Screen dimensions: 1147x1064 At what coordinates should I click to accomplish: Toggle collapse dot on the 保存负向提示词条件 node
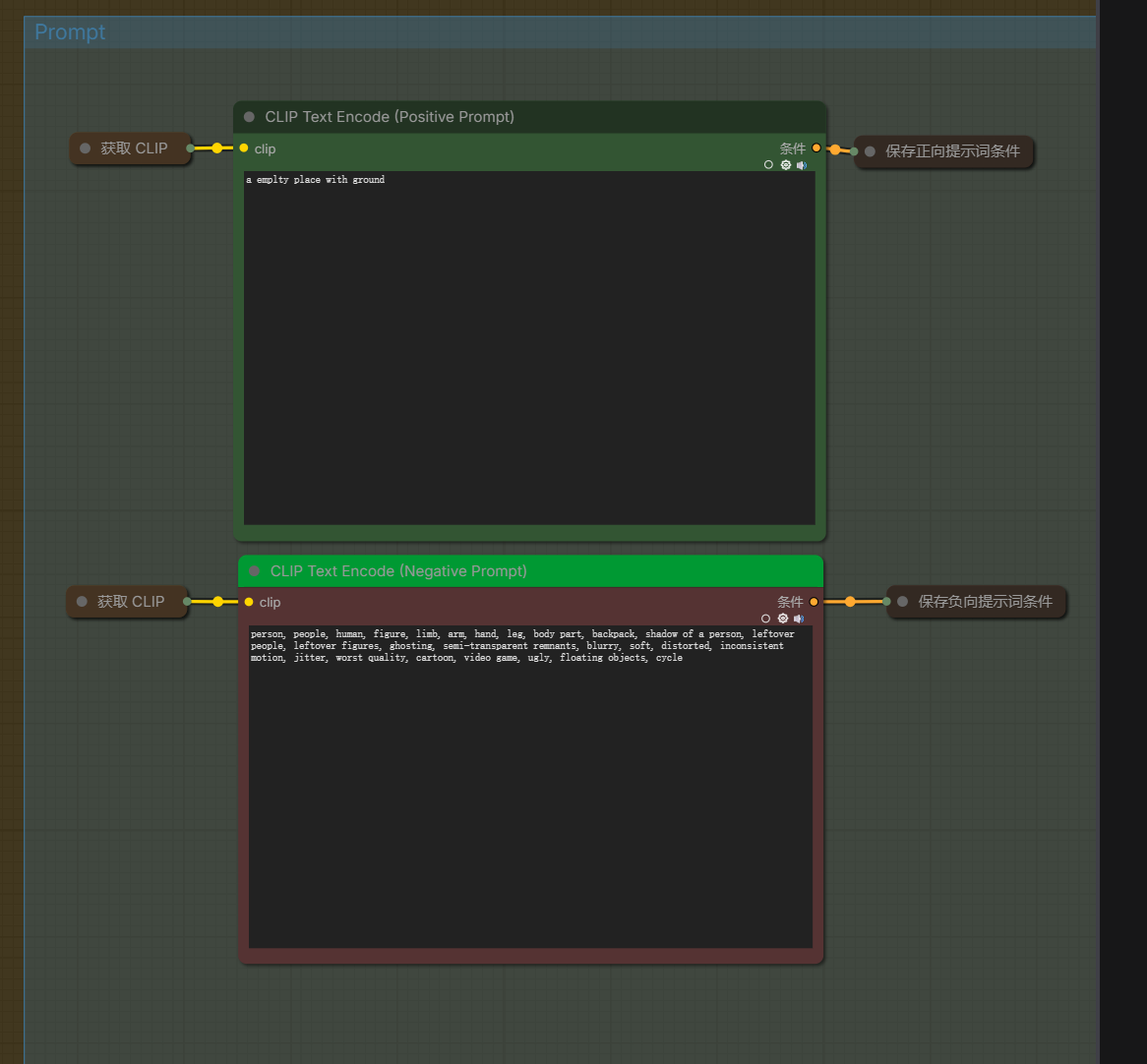click(903, 602)
